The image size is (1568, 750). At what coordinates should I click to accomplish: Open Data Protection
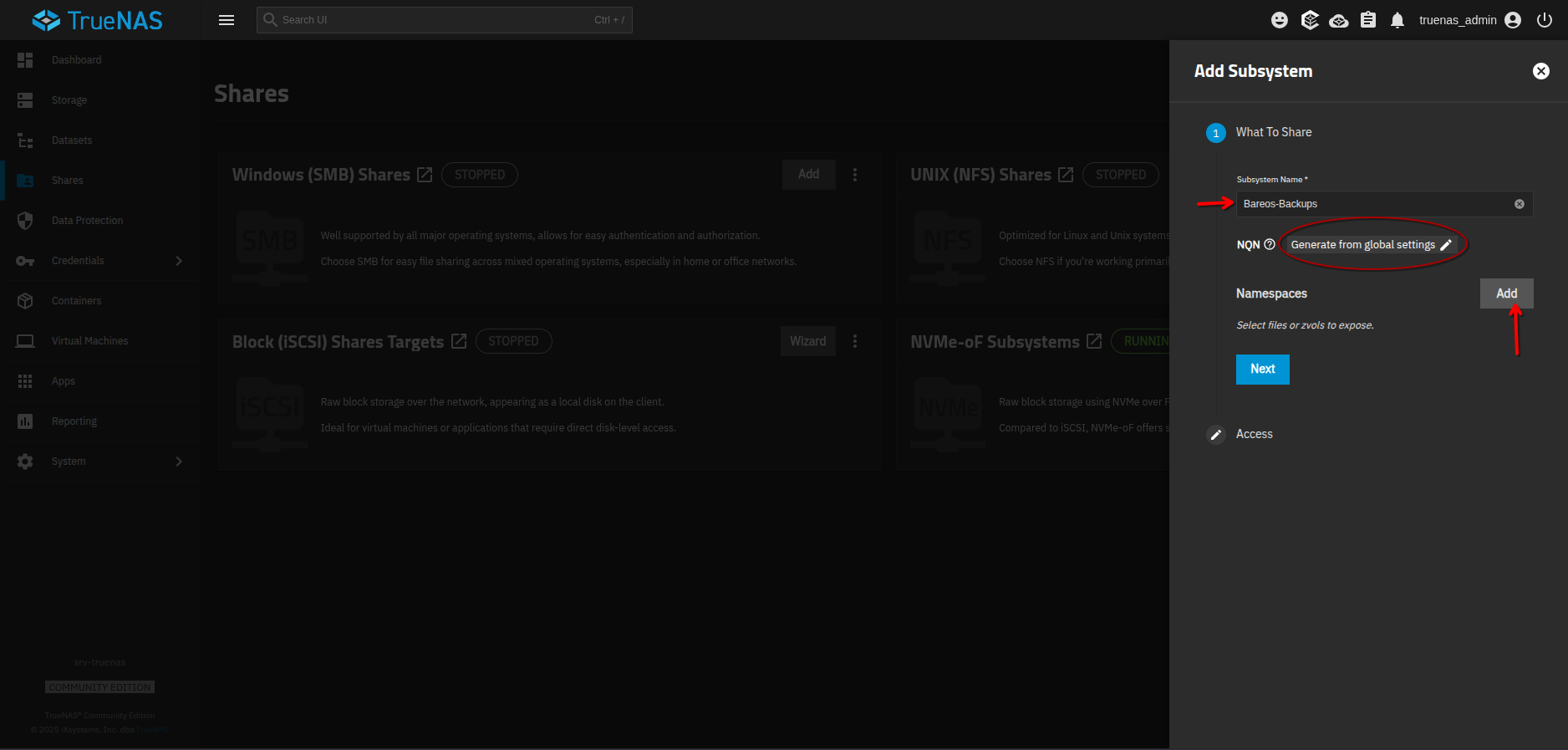click(100, 221)
